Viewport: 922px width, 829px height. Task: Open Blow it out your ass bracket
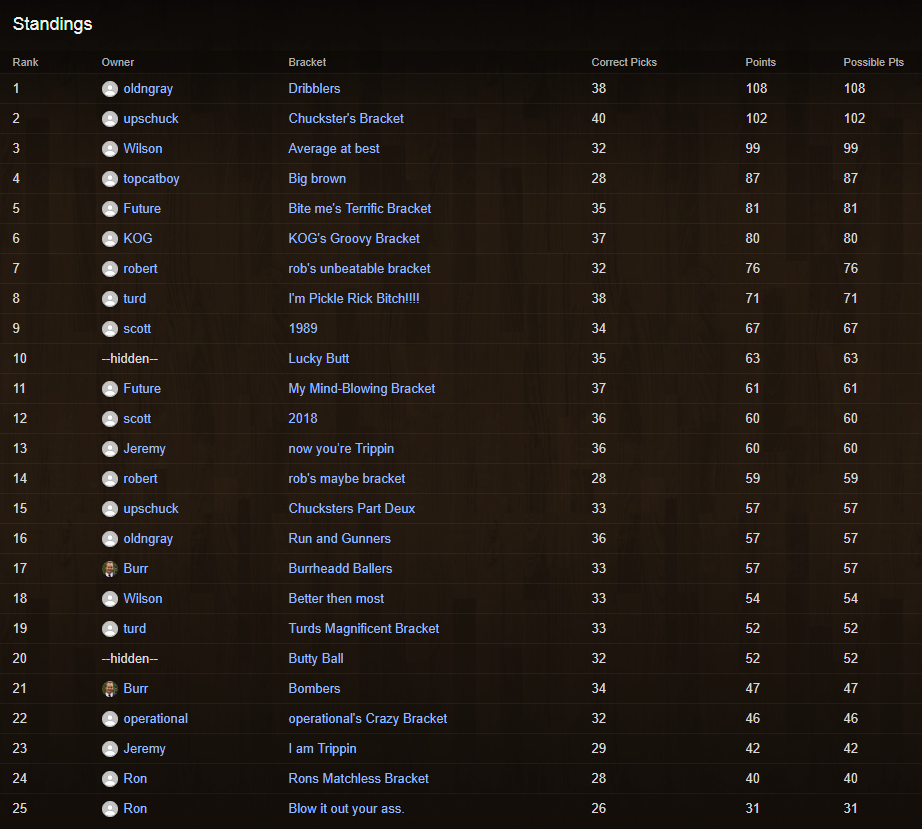346,808
